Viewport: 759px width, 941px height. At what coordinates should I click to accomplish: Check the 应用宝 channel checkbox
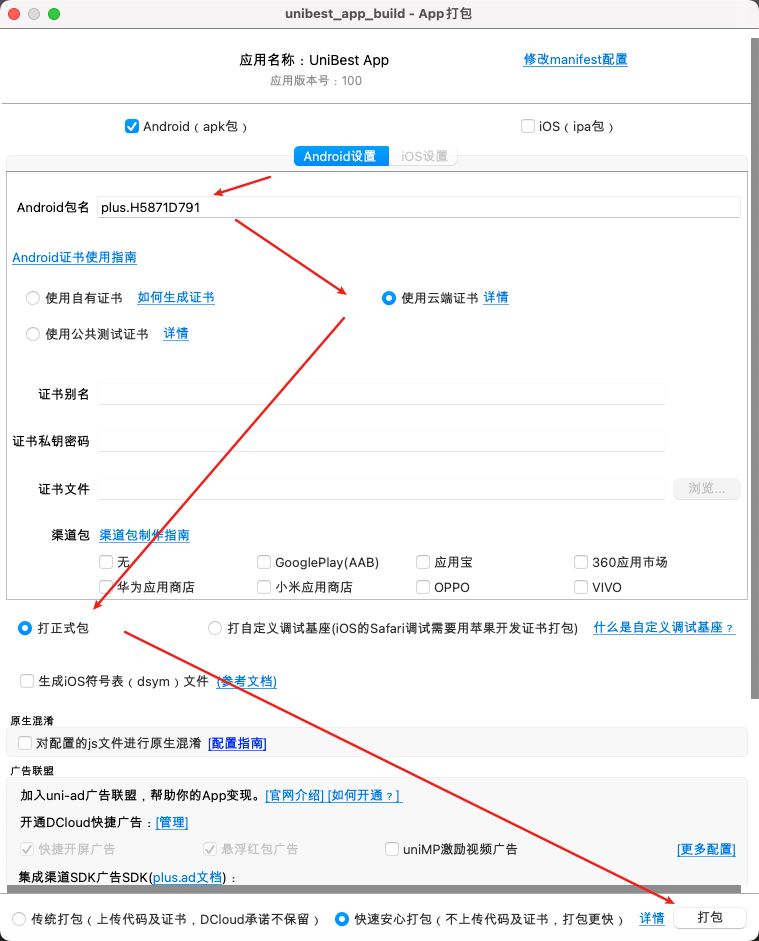pos(423,562)
